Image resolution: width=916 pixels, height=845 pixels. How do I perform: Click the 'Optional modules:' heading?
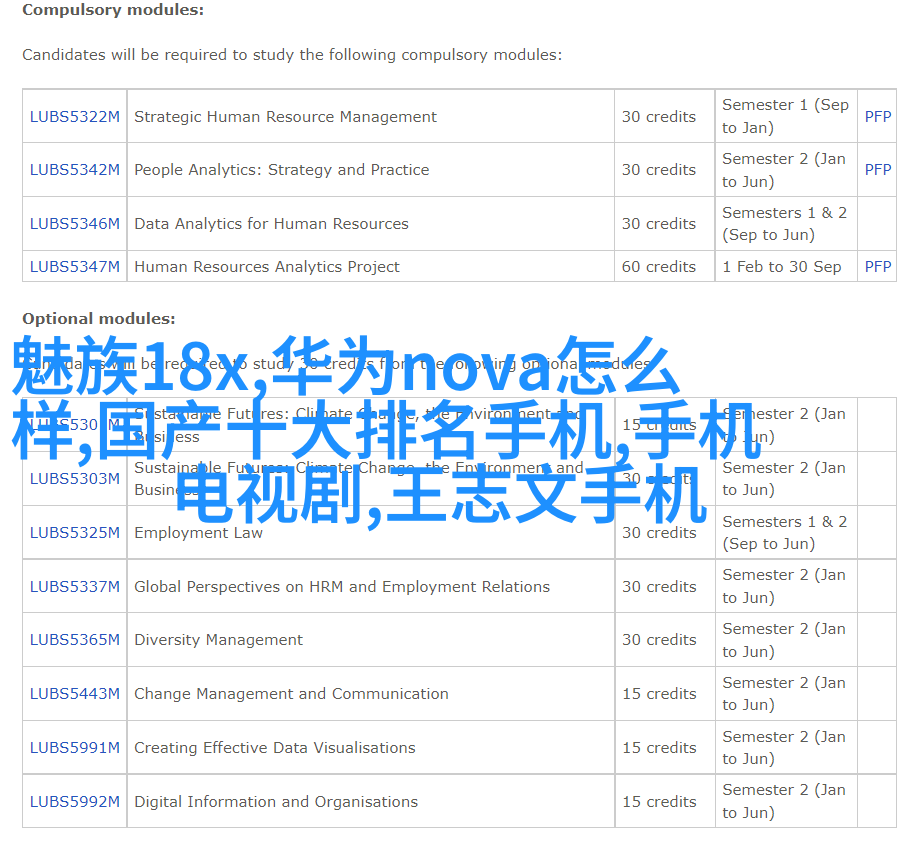pyautogui.click(x=99, y=319)
